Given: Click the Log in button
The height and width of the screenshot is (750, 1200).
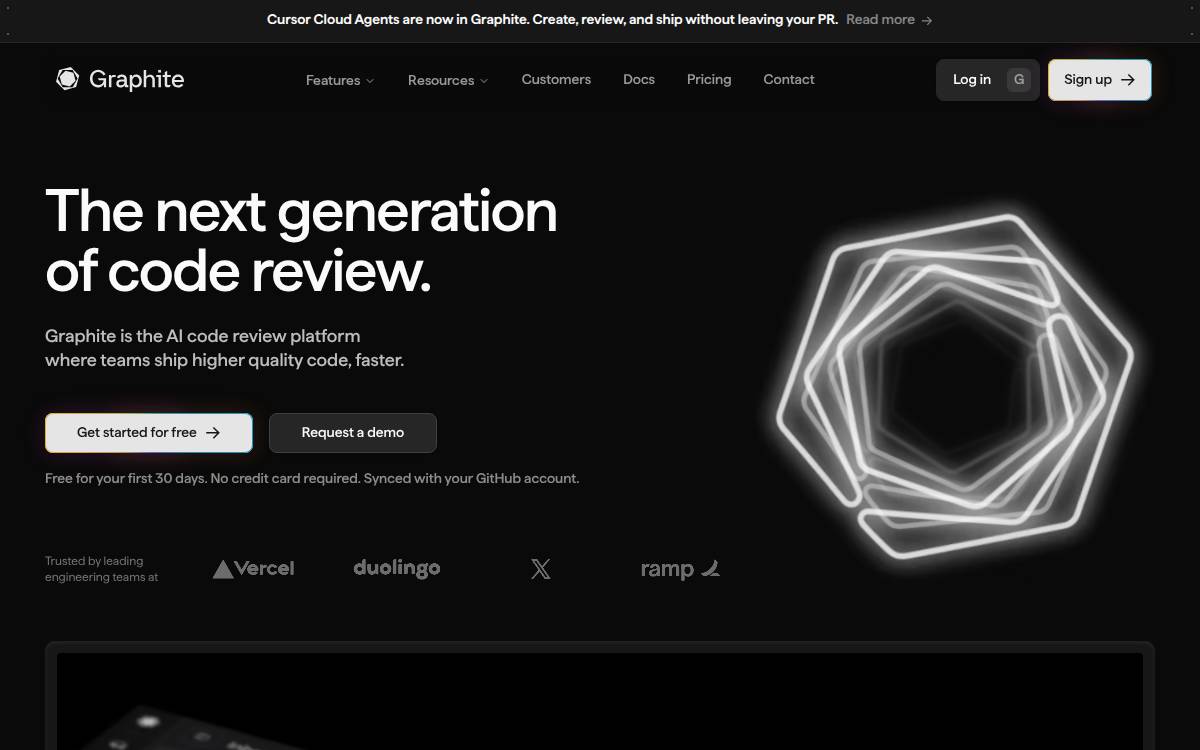Looking at the screenshot, I should coord(988,80).
